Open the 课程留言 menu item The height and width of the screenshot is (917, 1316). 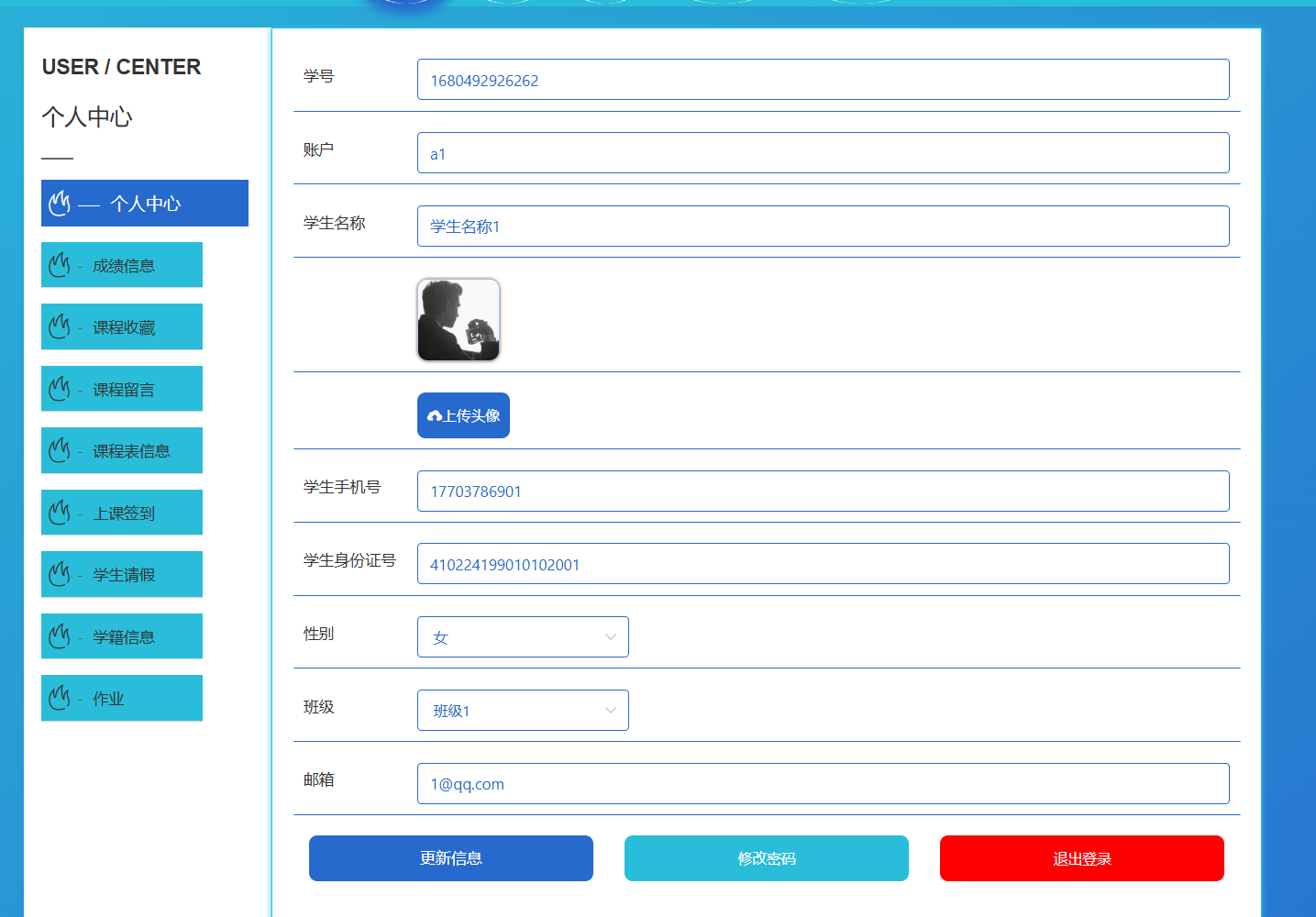(122, 389)
